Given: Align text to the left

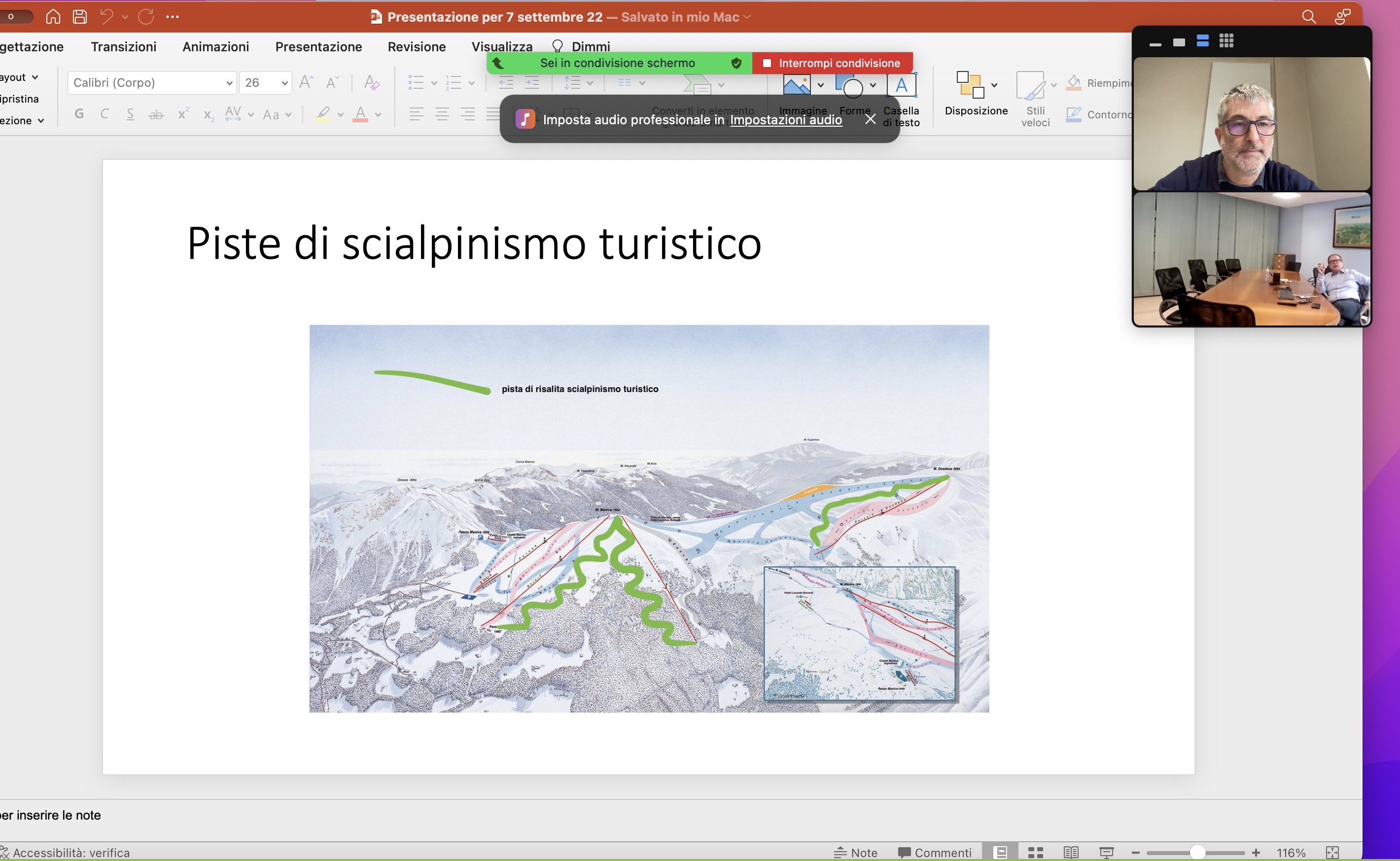Looking at the screenshot, I should pos(416,114).
